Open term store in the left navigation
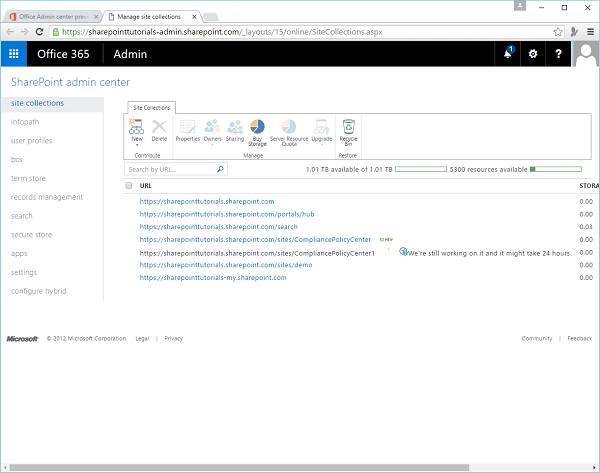The image size is (600, 473). 27,178
